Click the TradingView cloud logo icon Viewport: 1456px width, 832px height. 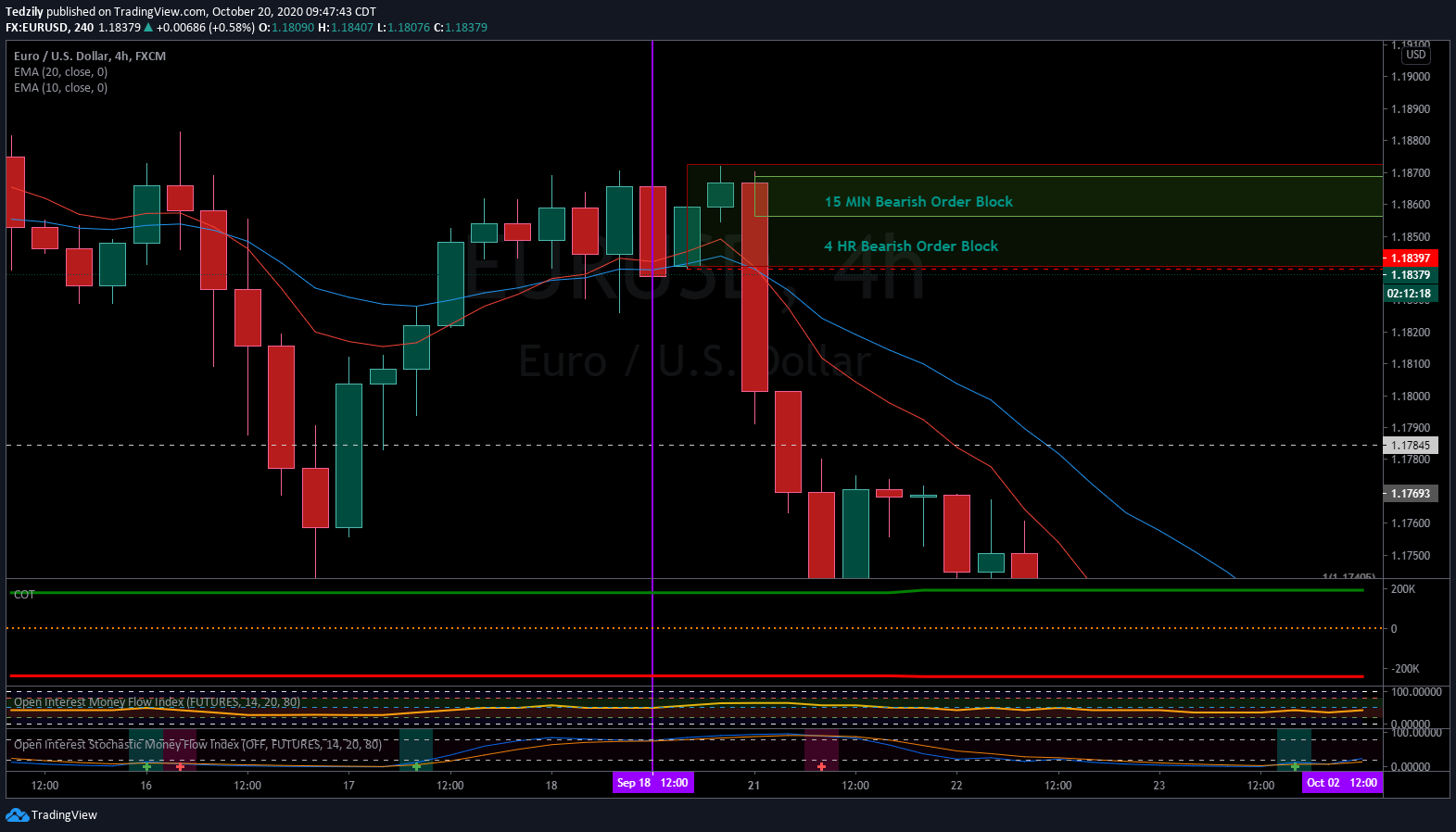click(17, 814)
